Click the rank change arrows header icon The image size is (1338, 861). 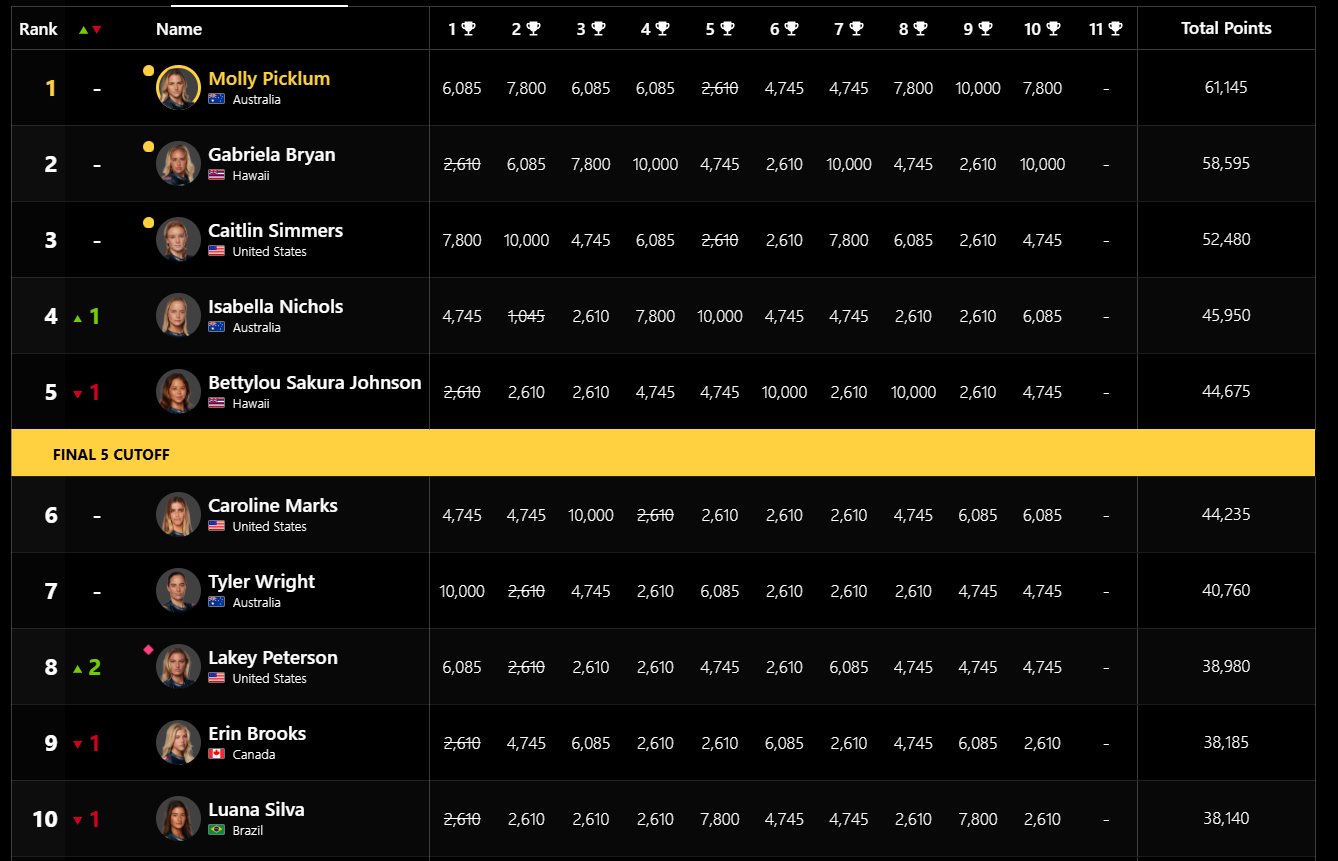point(90,30)
